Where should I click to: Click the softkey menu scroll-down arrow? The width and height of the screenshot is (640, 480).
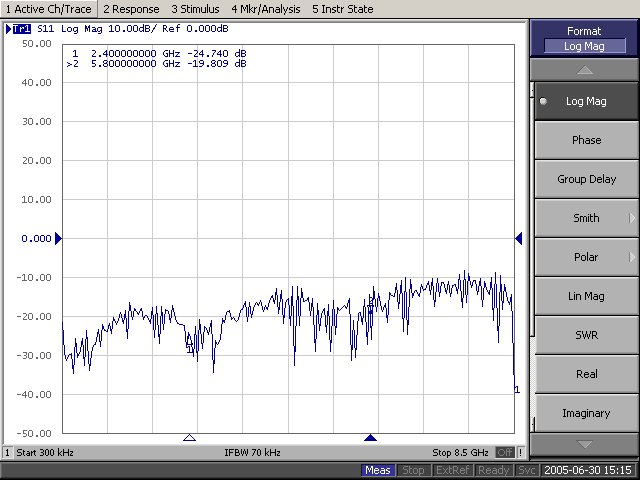(584, 444)
